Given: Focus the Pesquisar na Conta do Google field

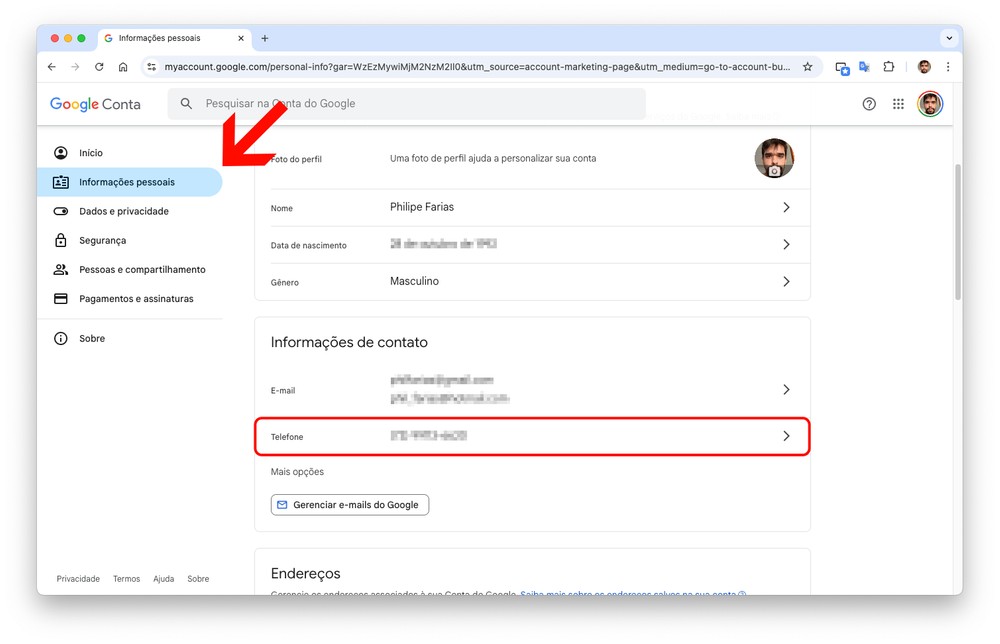Looking at the screenshot, I should (406, 103).
